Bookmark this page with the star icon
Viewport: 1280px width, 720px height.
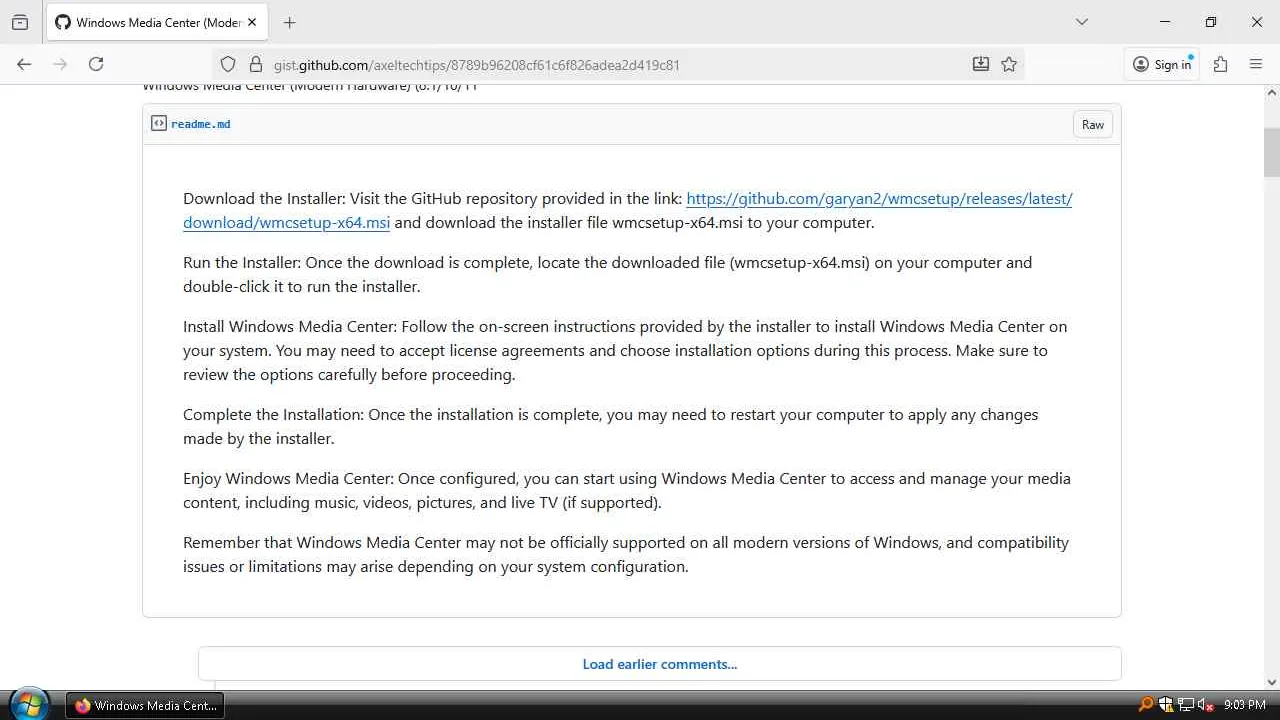click(x=1009, y=64)
